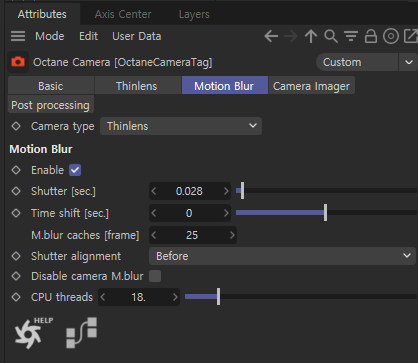
Task: Toggle keyframe diamond for Shutter [sec.]
Action: pyautogui.click(x=16, y=191)
